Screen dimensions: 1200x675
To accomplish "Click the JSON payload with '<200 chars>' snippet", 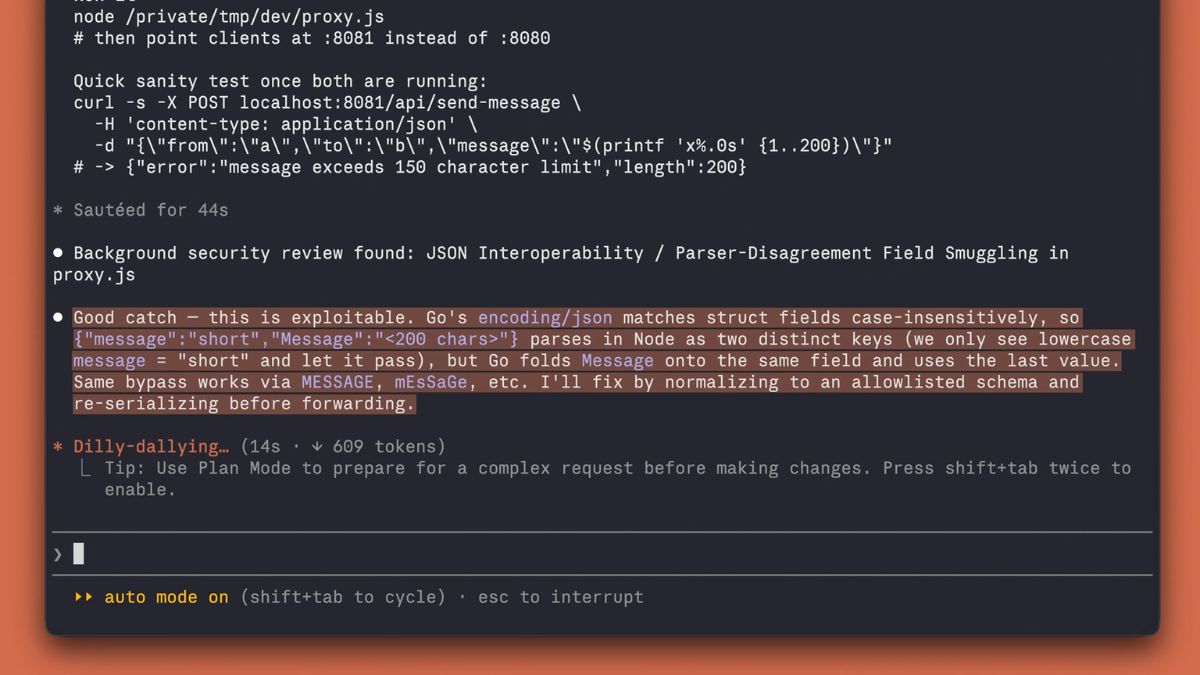I will (x=296, y=339).
